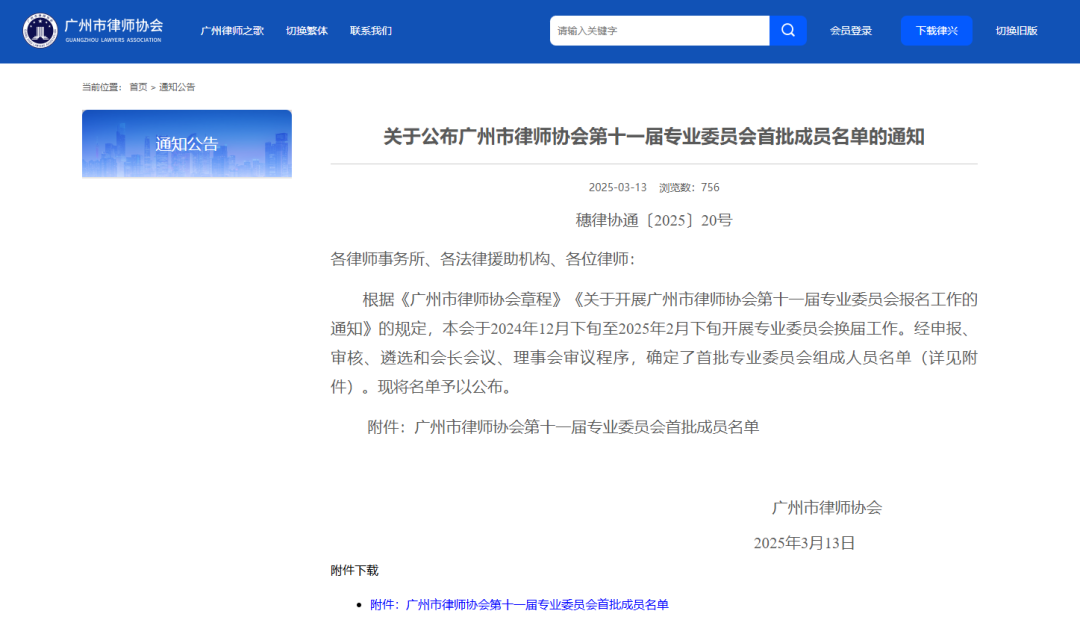Open the 广州律师之歌 menu item
Image resolution: width=1080 pixels, height=635 pixels.
pos(232,30)
